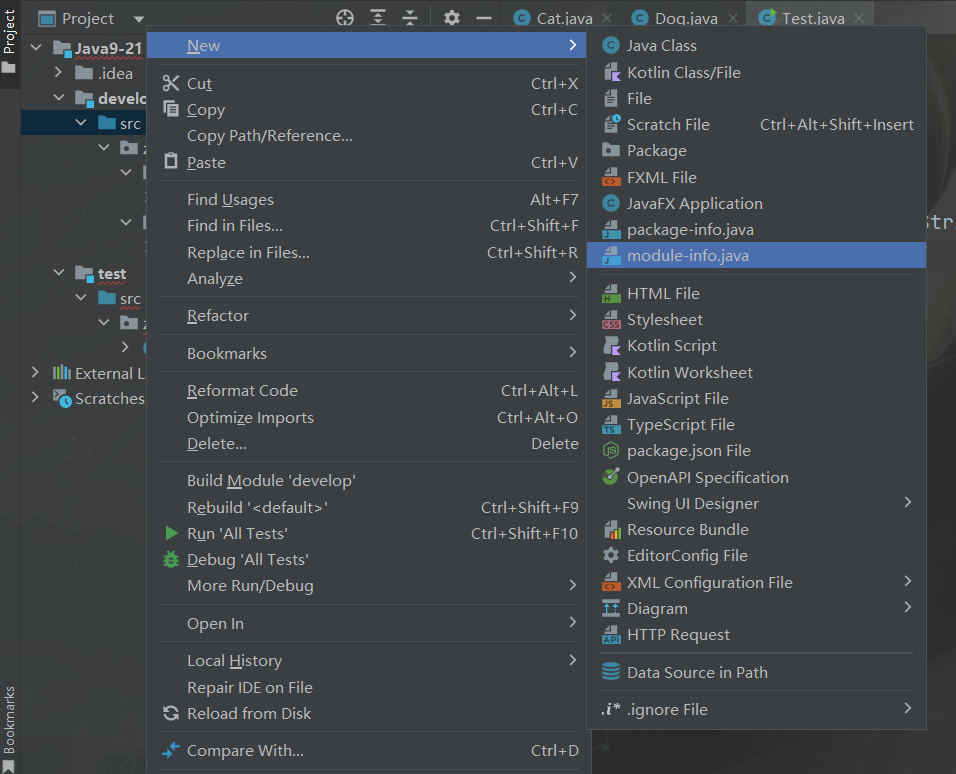Open the Bookmarks side tool window

(10, 720)
